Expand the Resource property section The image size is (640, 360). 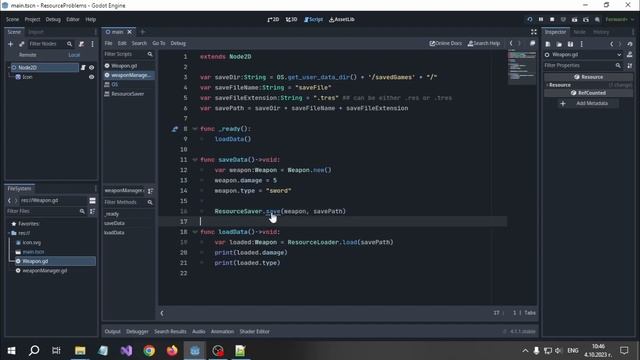(x=560, y=85)
